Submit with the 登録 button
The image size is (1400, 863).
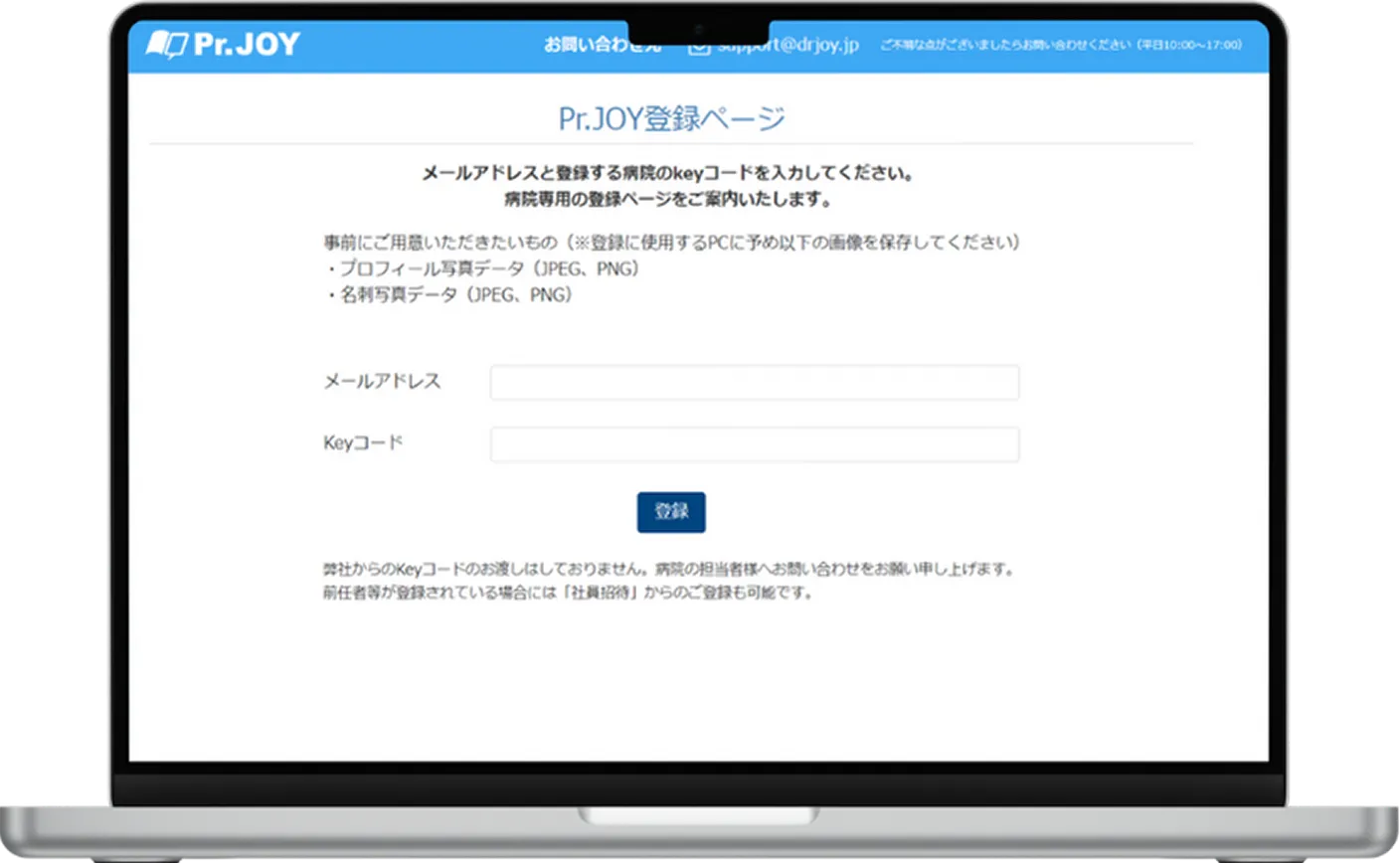pyautogui.click(x=671, y=512)
